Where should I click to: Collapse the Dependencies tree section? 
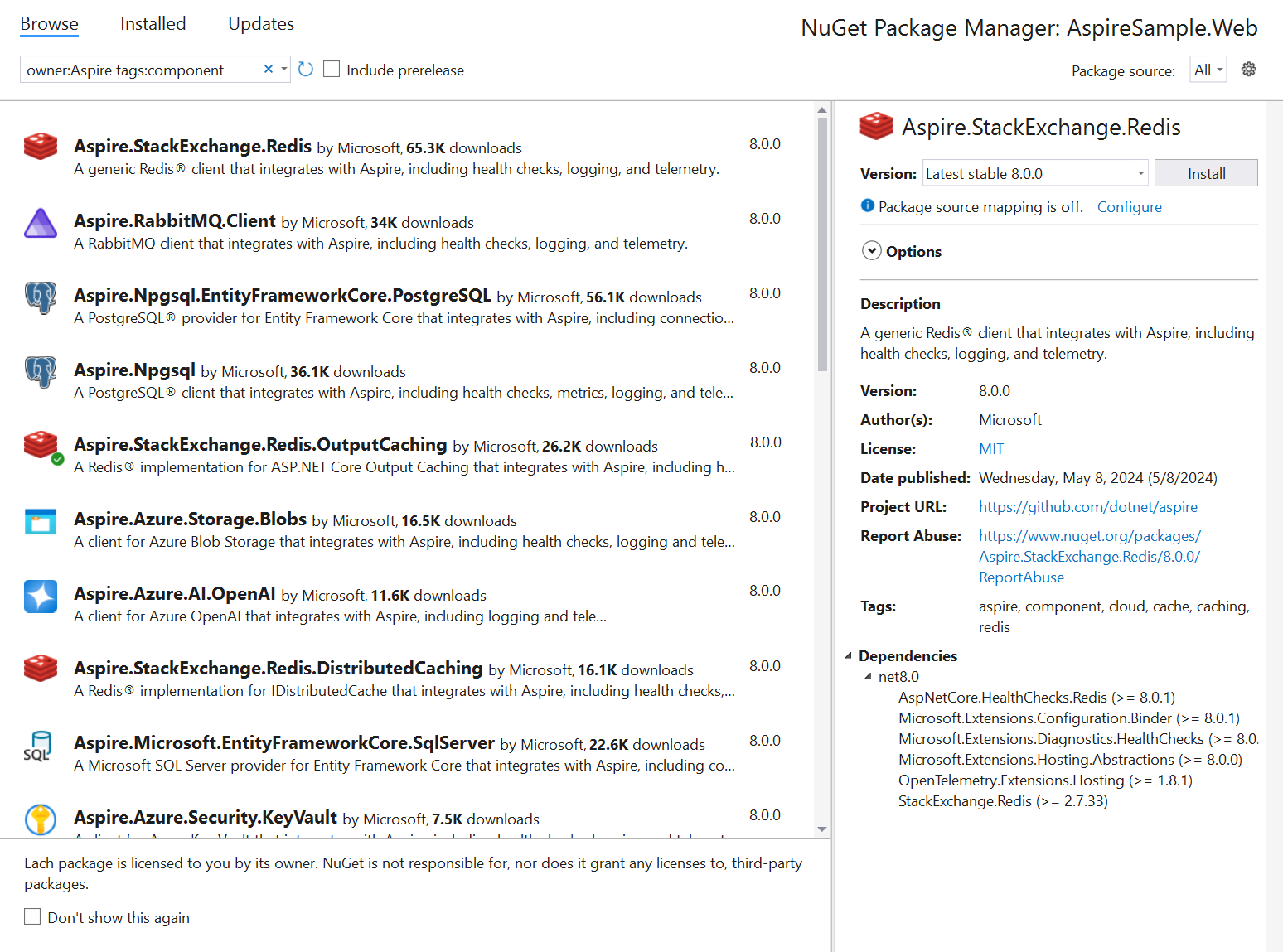pyautogui.click(x=849, y=655)
